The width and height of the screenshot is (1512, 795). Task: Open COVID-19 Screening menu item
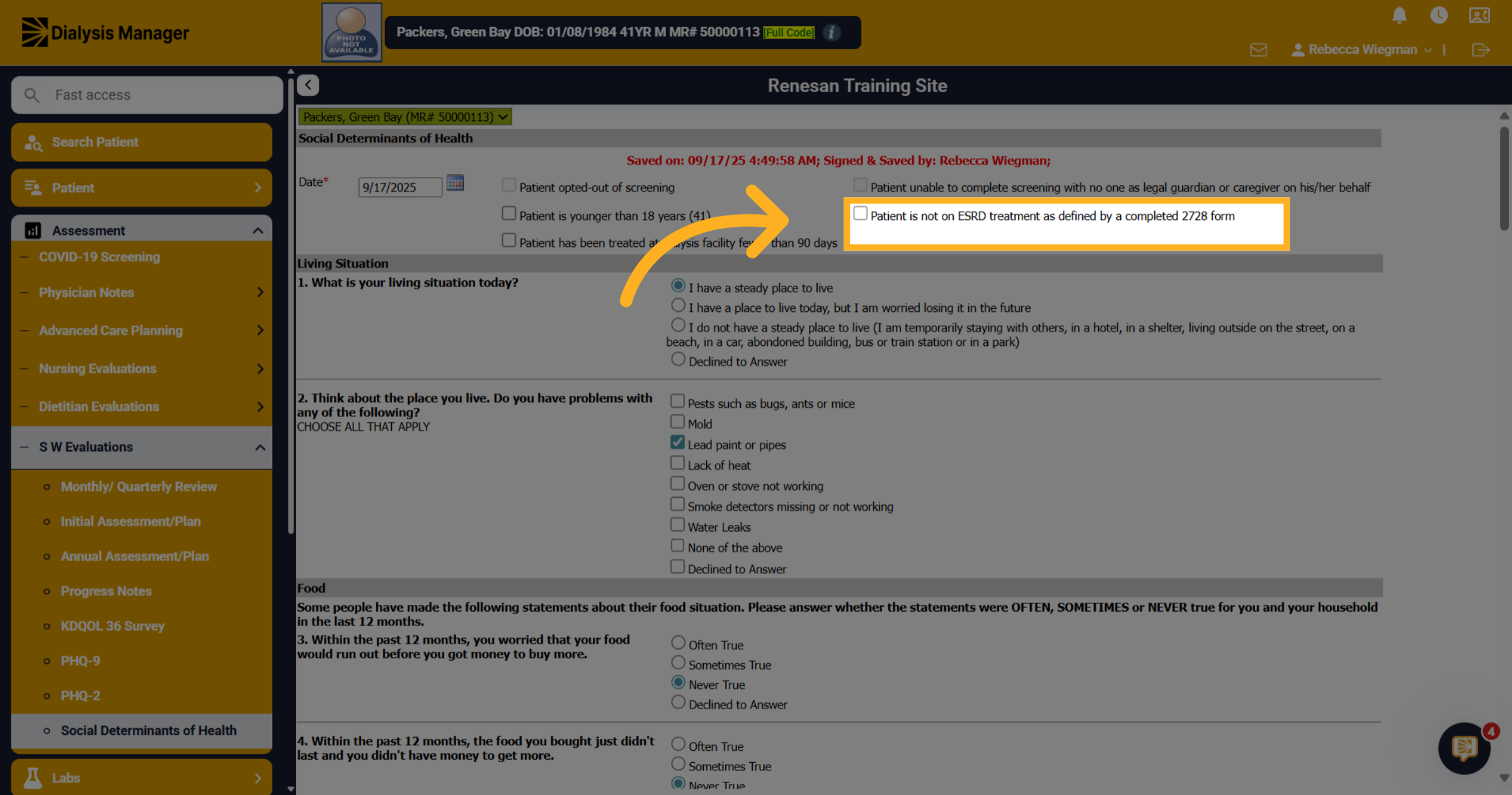100,257
